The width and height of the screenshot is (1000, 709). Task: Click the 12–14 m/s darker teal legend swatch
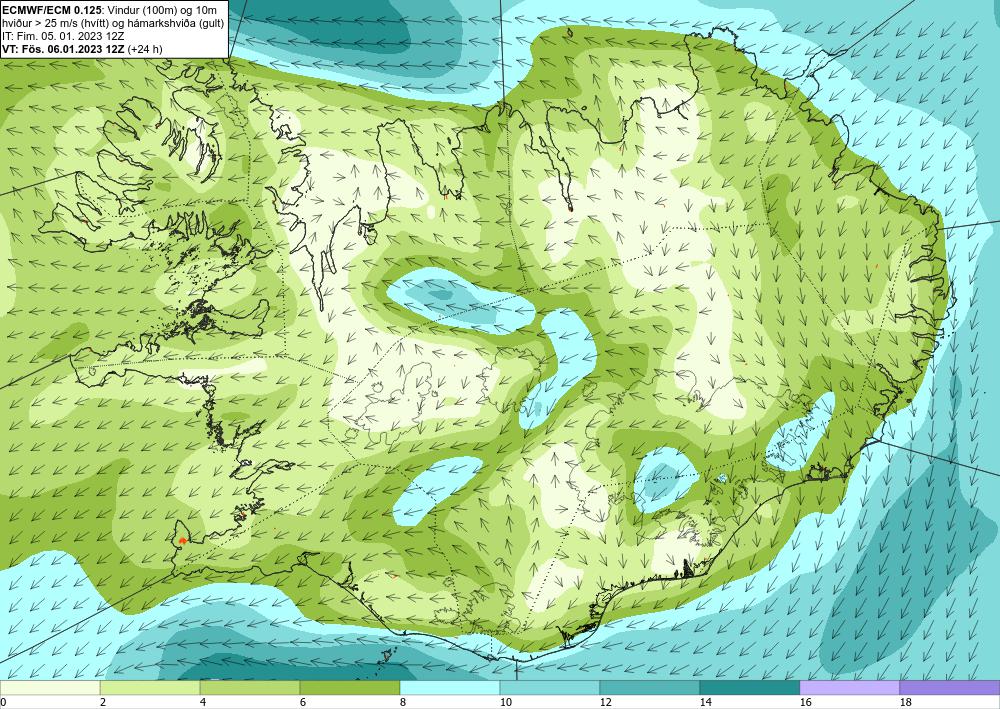coord(650,688)
